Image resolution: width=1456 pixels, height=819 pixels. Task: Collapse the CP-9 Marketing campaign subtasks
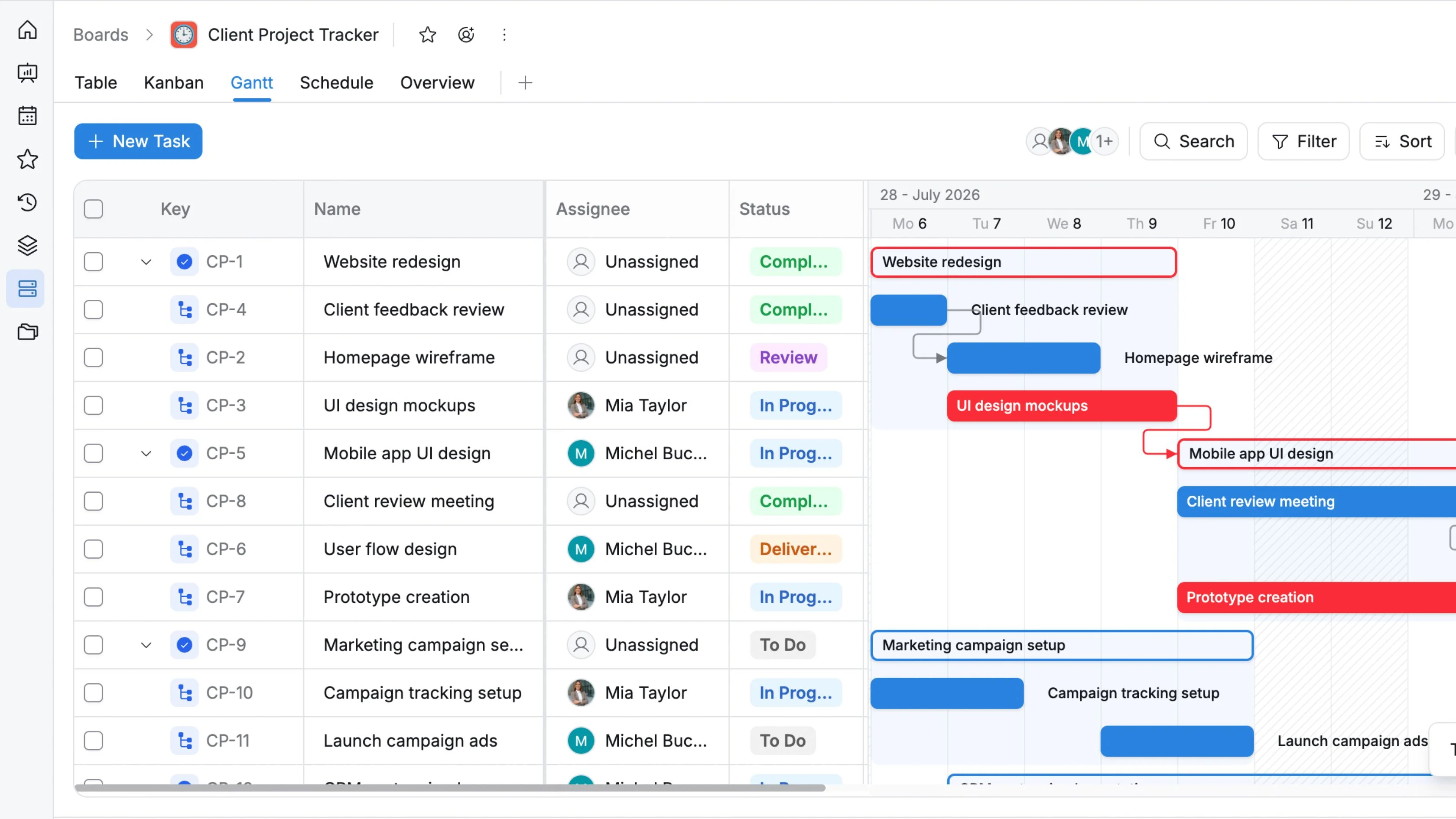coord(146,645)
